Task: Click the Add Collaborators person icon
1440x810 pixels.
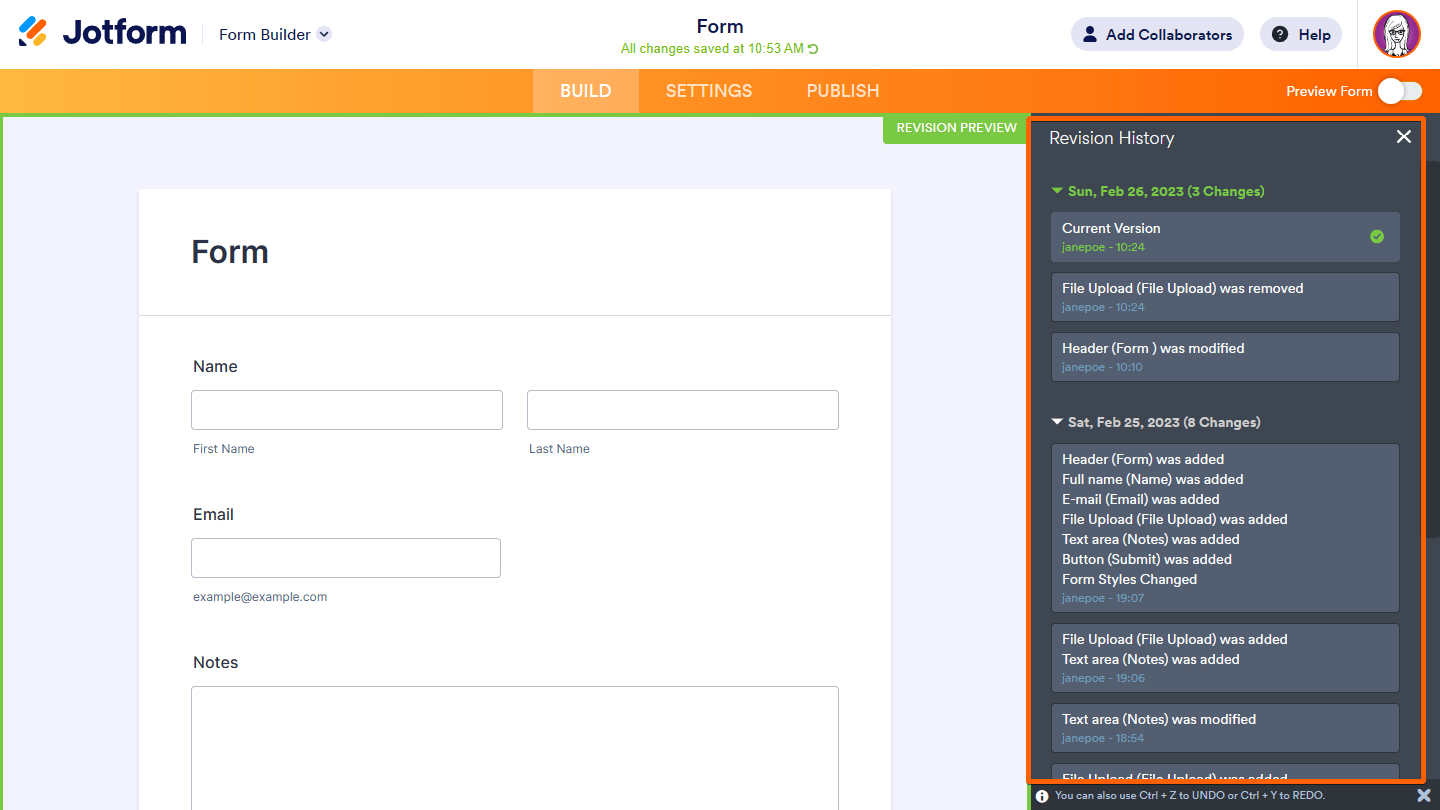Action: 1089,34
